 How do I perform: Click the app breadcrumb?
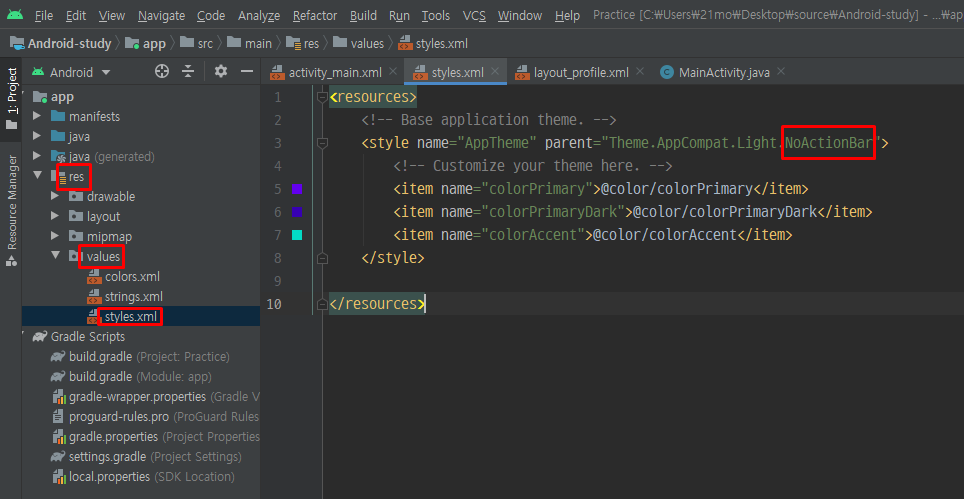145,44
